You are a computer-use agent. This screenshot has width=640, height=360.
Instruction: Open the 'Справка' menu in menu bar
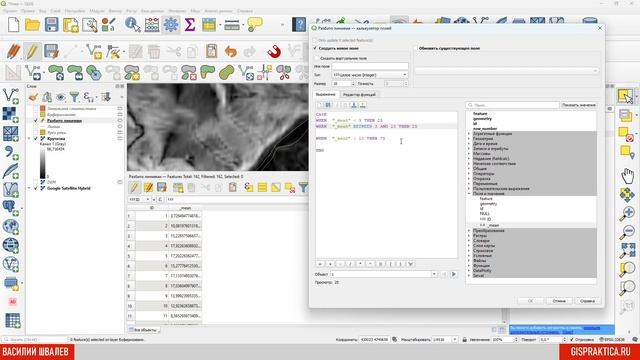click(245, 11)
